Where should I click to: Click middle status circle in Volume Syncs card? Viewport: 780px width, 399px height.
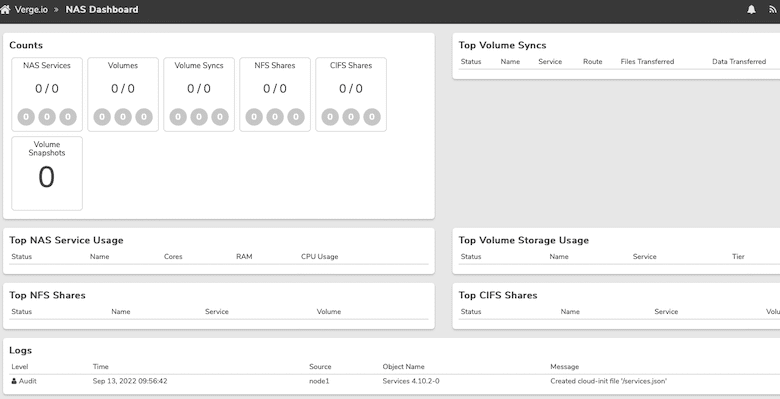199,117
